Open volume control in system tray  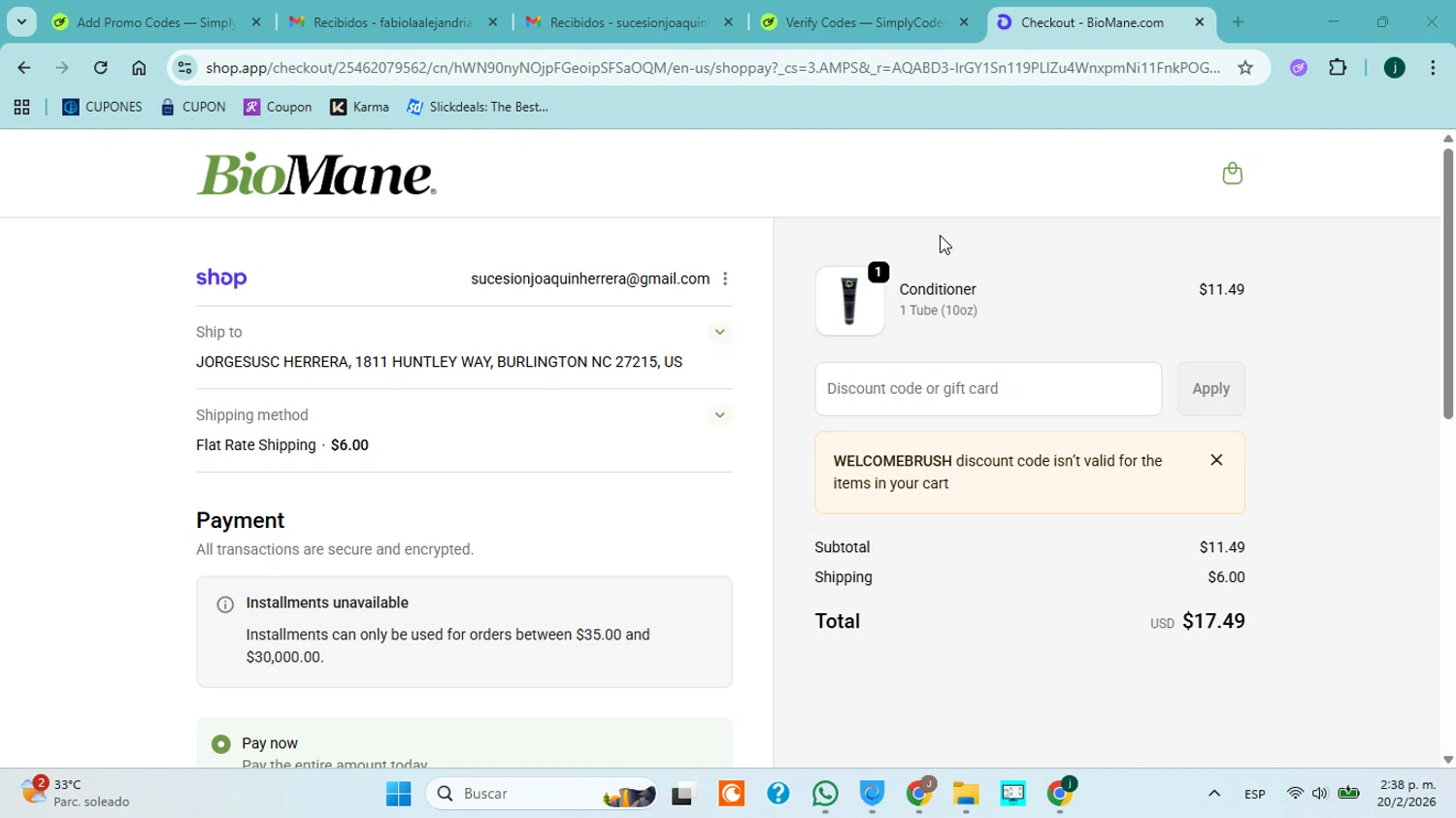(x=1319, y=794)
